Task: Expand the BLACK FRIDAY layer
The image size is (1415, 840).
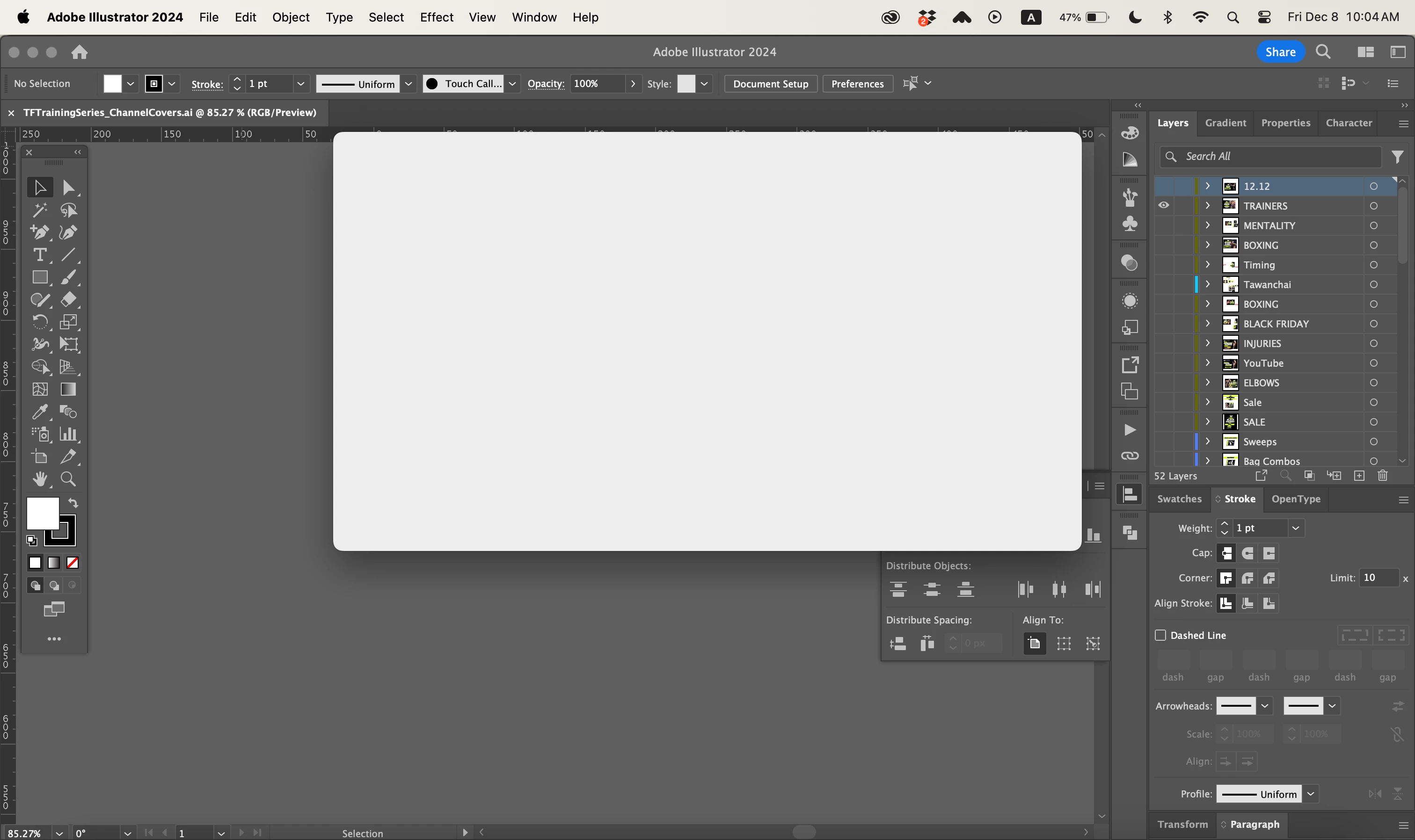Action: 1207,323
